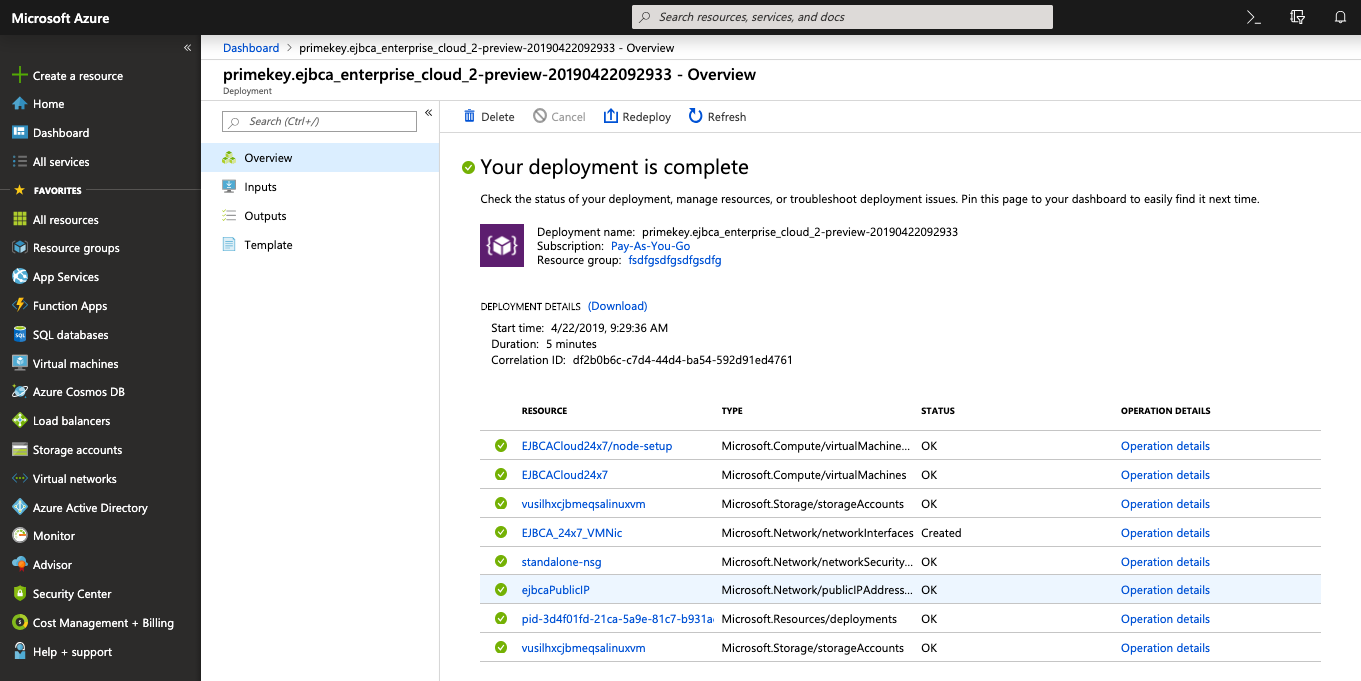Select the Inputs menu item
The height and width of the screenshot is (681, 1361).
(260, 187)
